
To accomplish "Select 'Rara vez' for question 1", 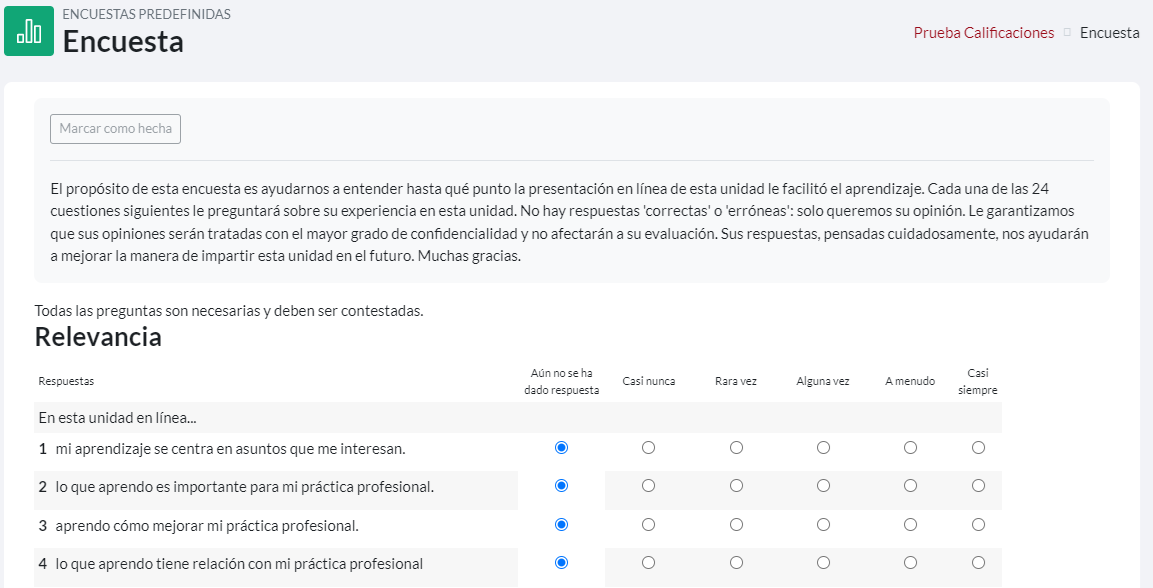I will [736, 448].
